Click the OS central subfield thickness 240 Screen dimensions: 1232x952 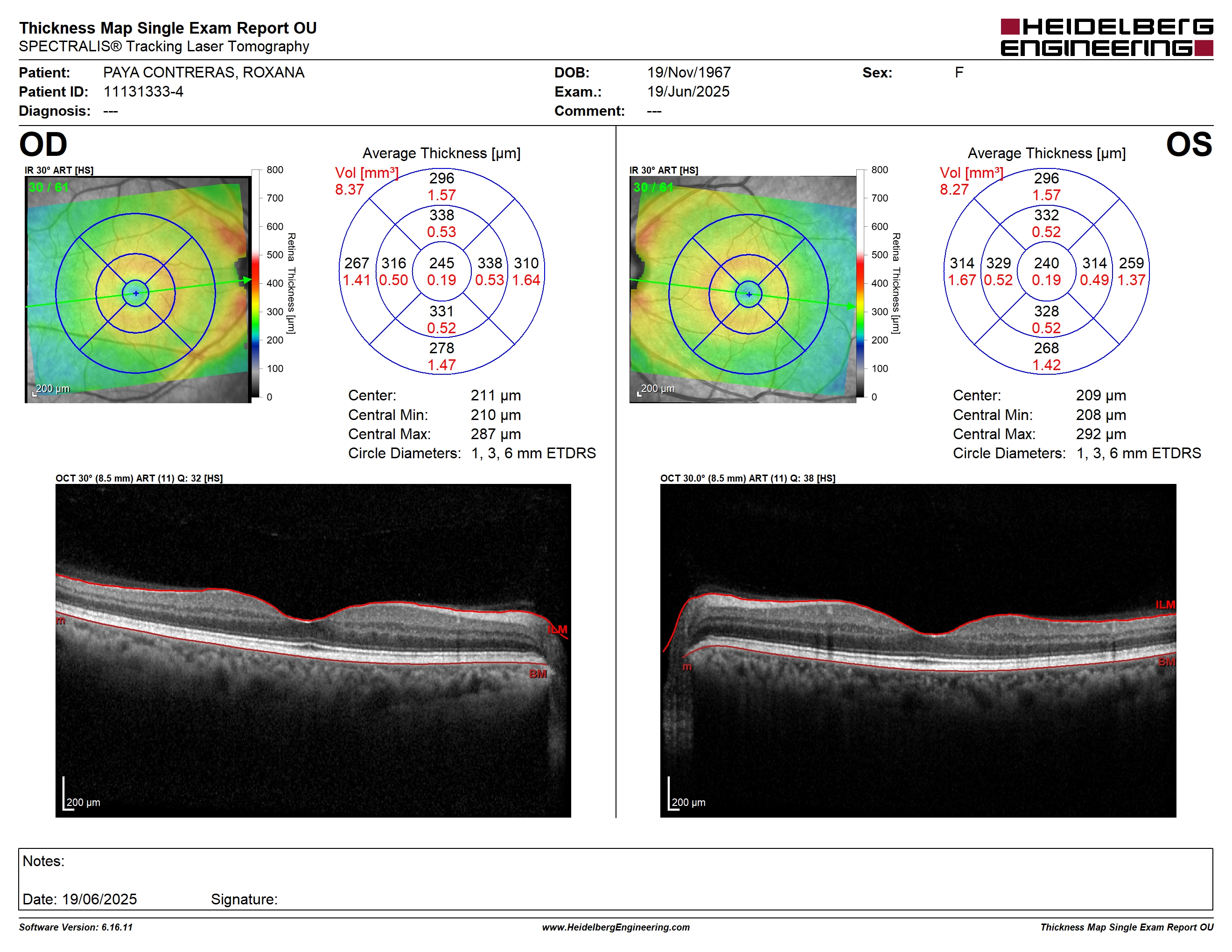1046,263
